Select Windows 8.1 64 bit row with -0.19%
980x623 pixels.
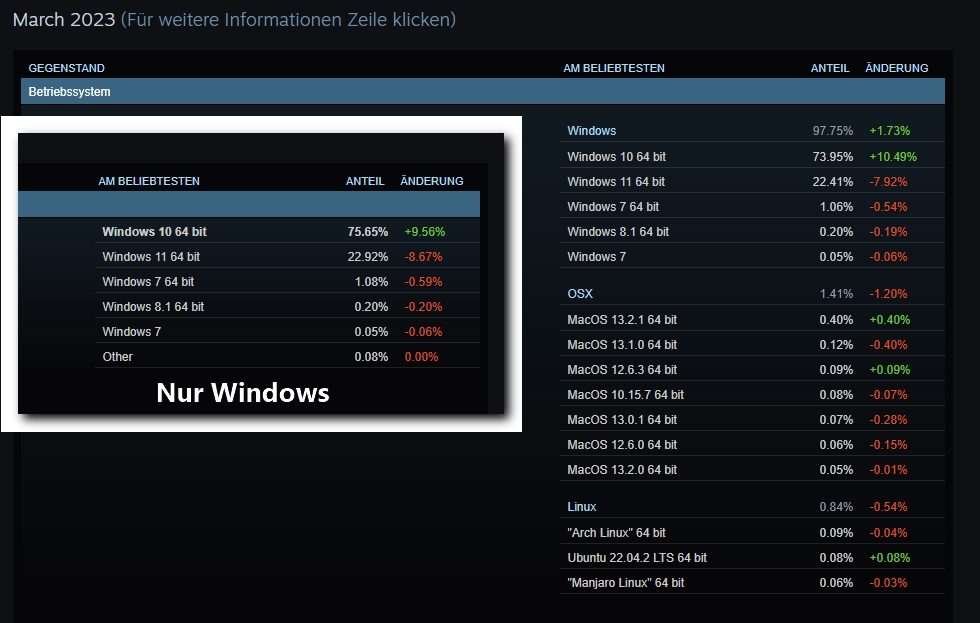[752, 231]
